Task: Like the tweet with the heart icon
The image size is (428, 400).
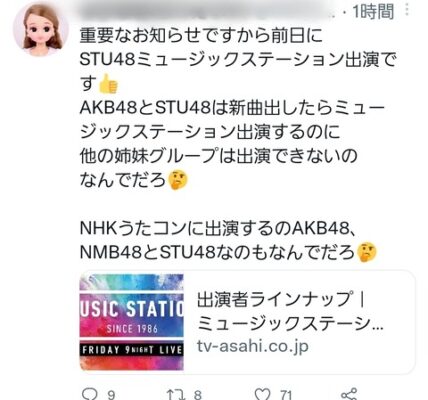Action: (262, 395)
